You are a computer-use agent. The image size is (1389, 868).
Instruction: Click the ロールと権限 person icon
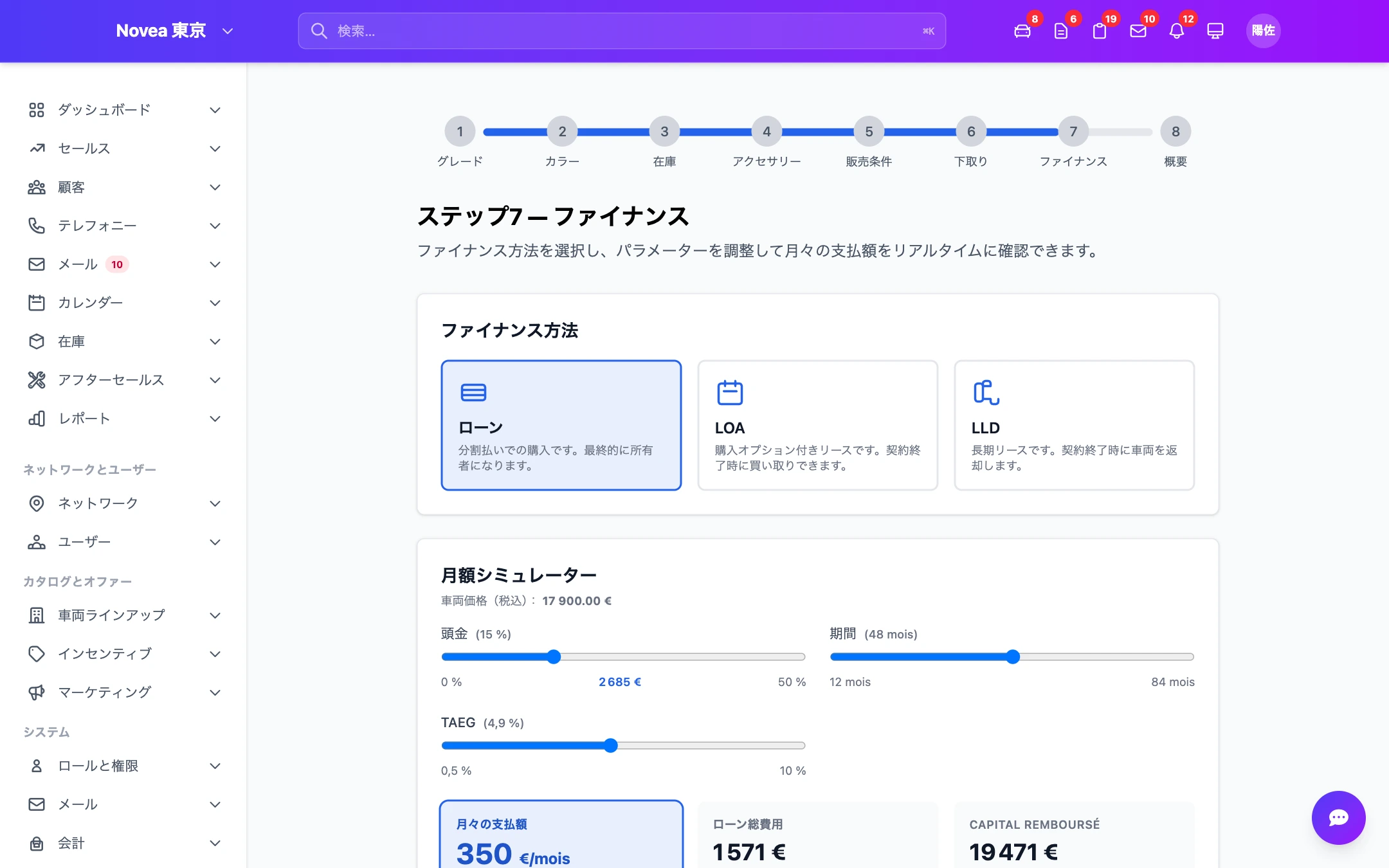click(x=37, y=766)
